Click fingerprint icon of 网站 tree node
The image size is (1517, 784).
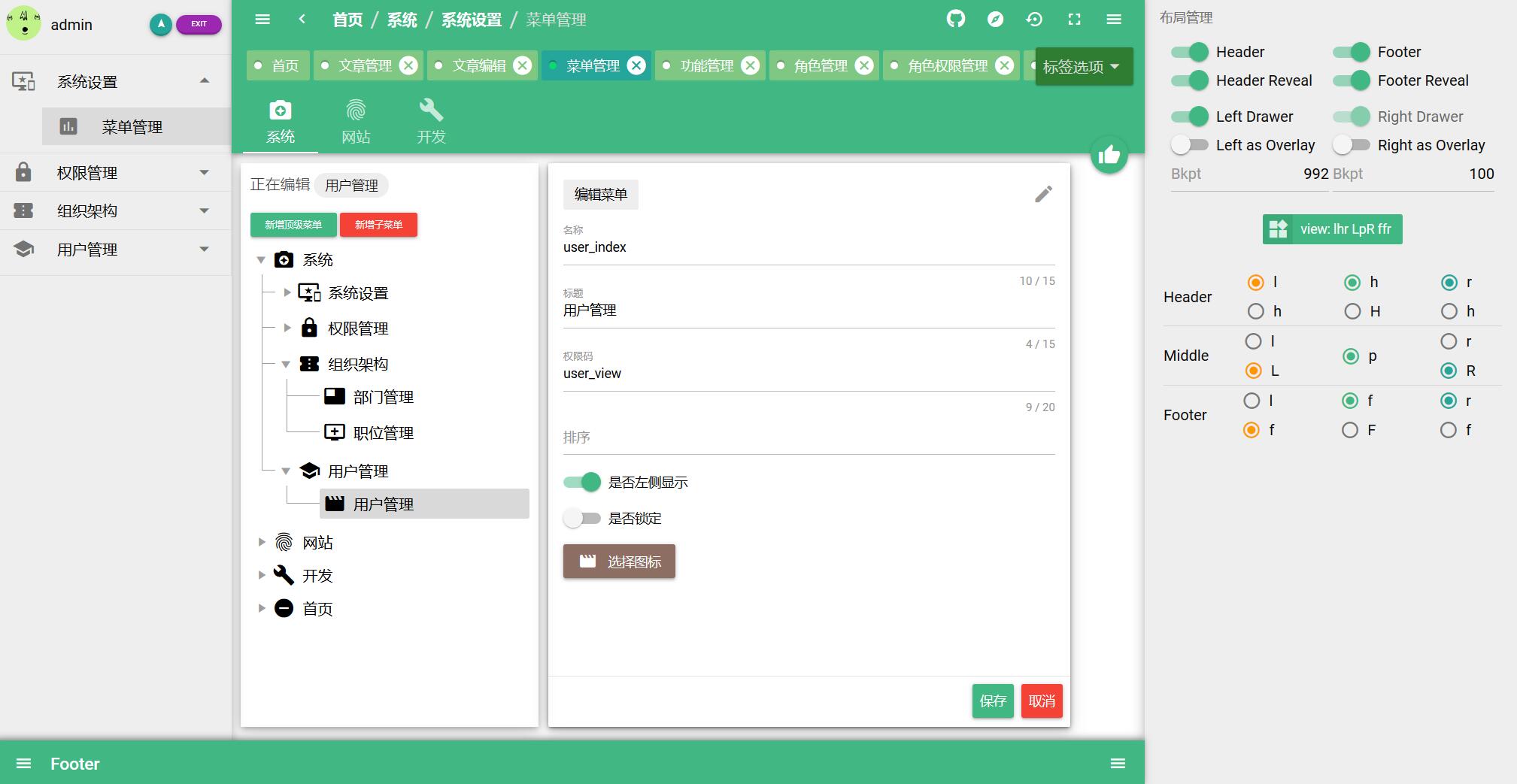pos(284,542)
